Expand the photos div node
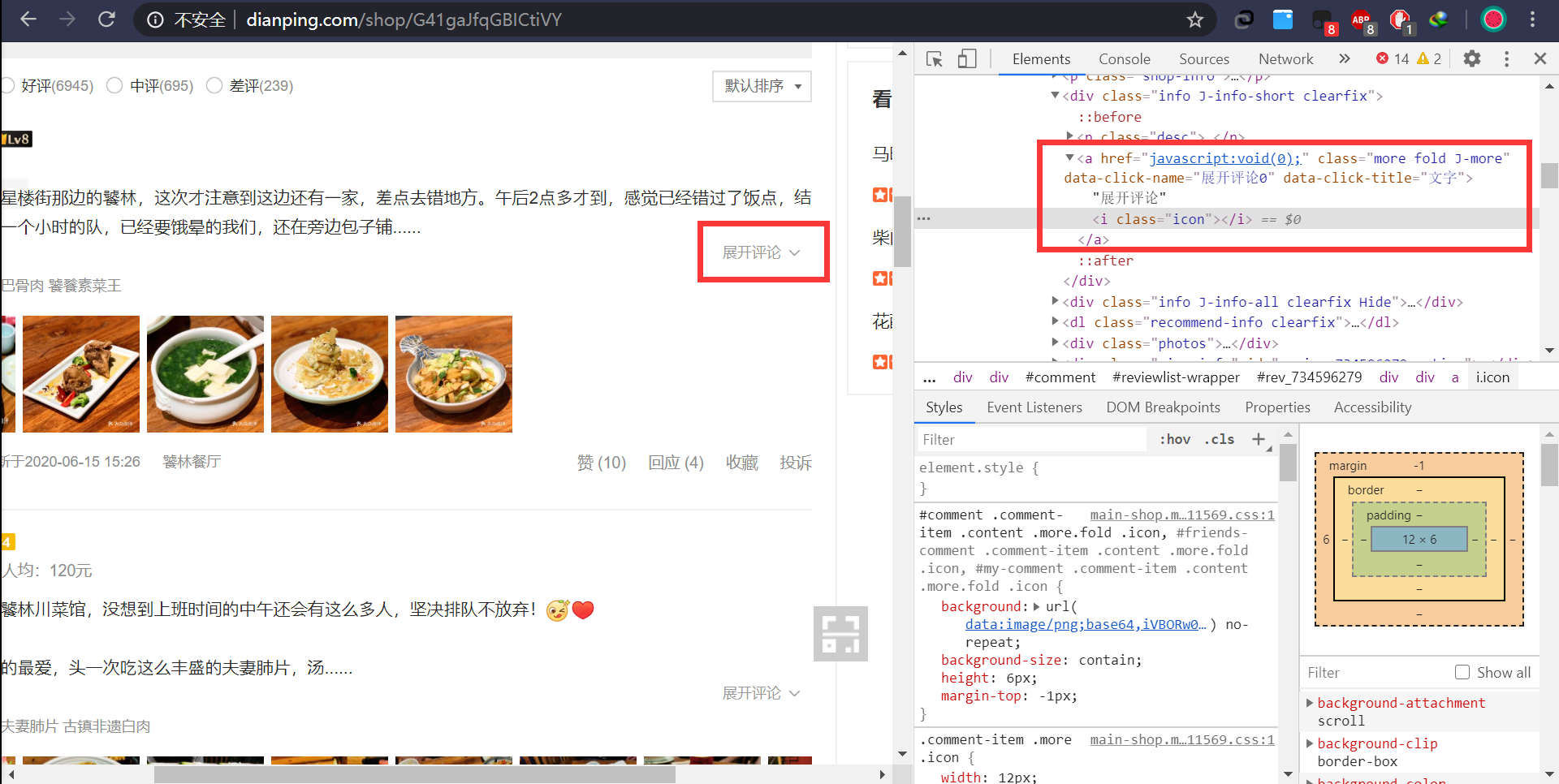This screenshot has height=784, width=1559. 1056,342
